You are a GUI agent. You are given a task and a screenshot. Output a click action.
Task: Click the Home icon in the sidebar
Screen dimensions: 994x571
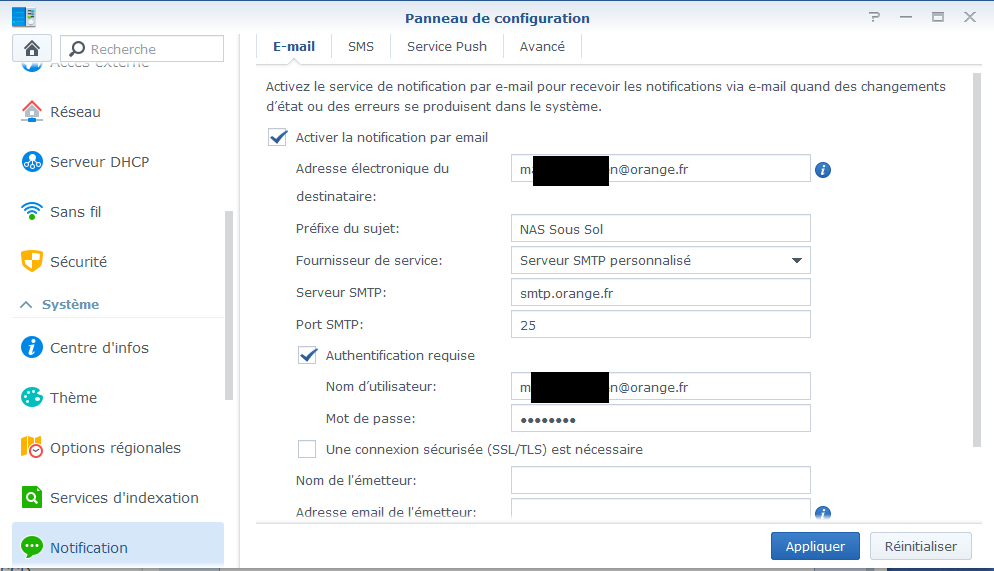click(x=31, y=48)
